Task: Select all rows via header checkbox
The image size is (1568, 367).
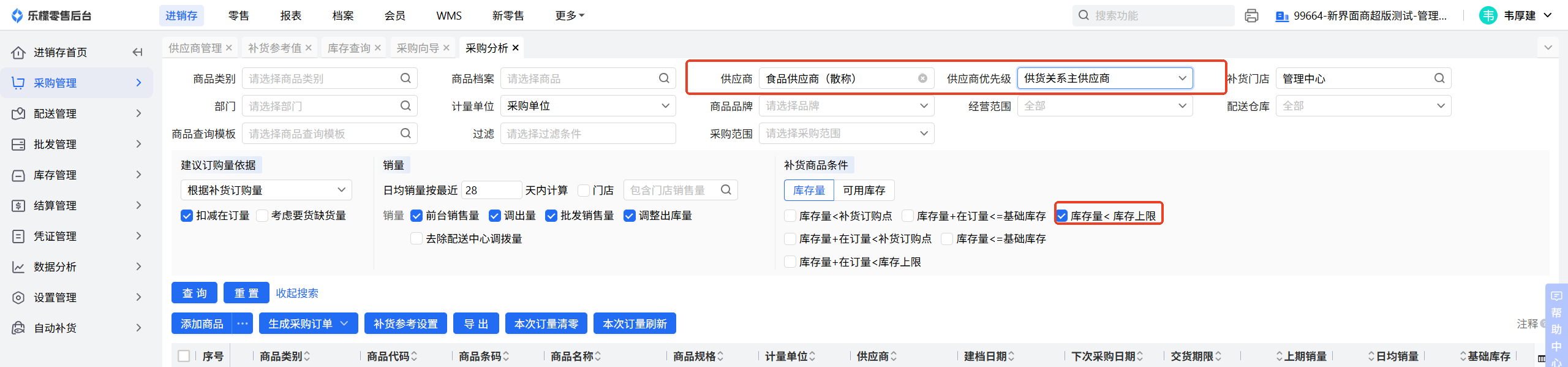Action: (184, 356)
